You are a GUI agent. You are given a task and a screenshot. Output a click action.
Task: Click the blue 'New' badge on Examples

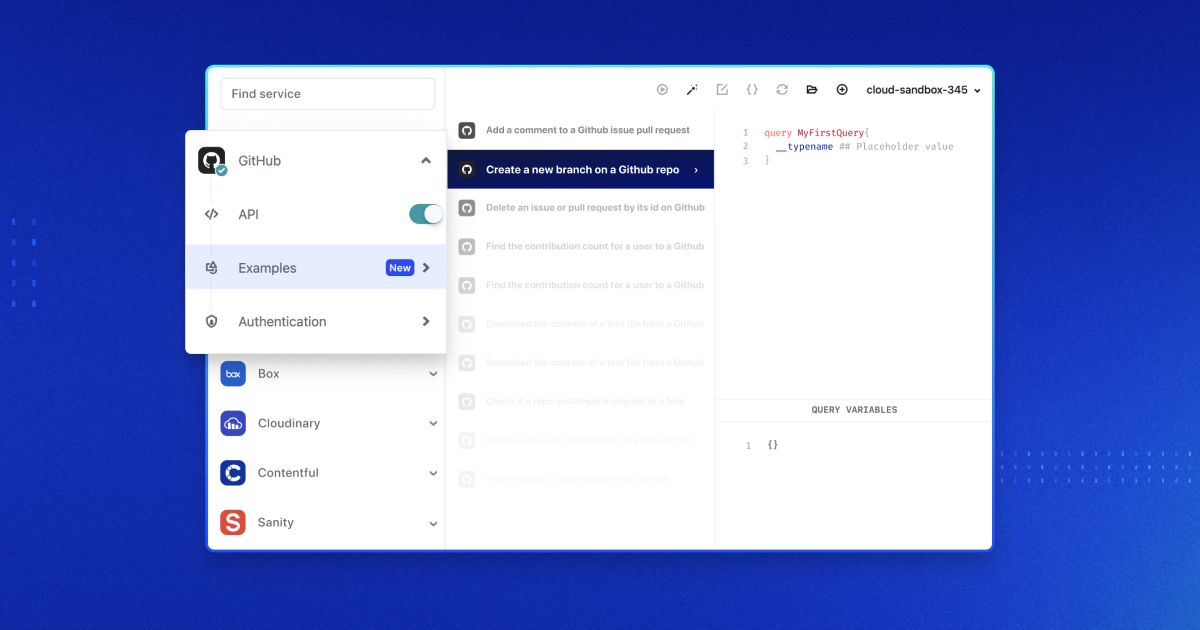coord(400,268)
